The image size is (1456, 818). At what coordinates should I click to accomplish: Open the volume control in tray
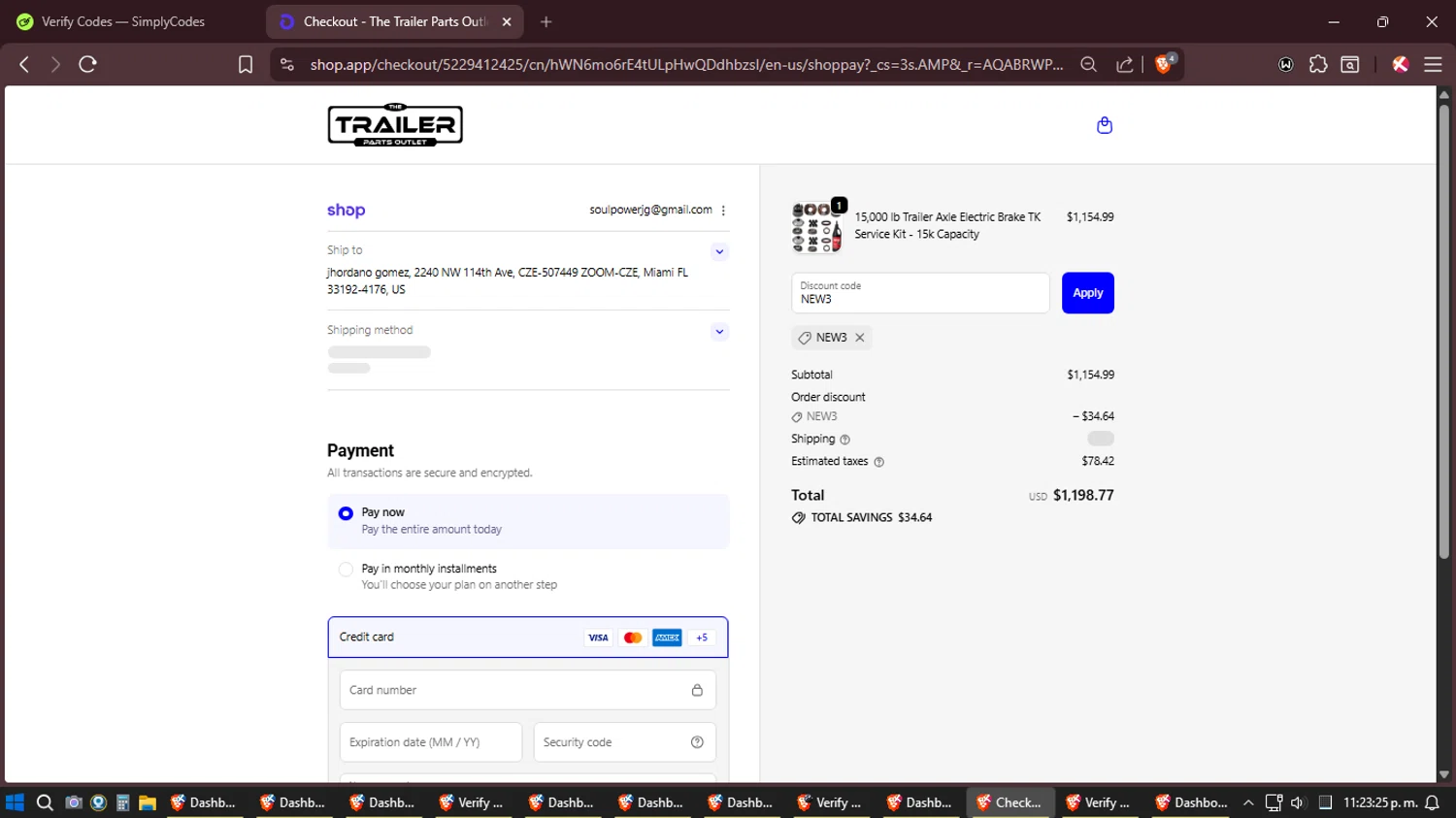pos(1298,802)
